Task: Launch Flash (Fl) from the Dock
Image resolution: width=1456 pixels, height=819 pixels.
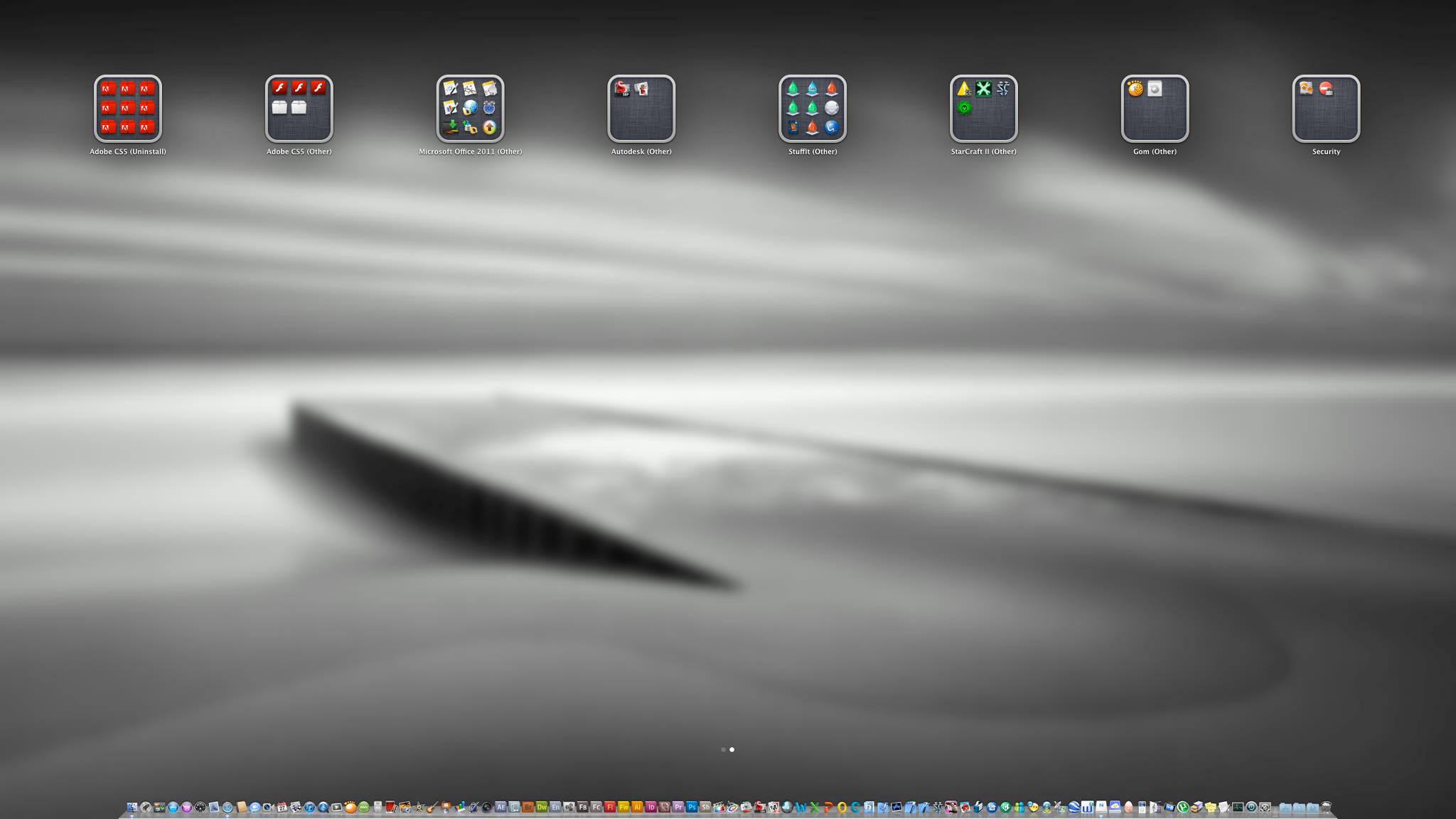Action: 609,807
